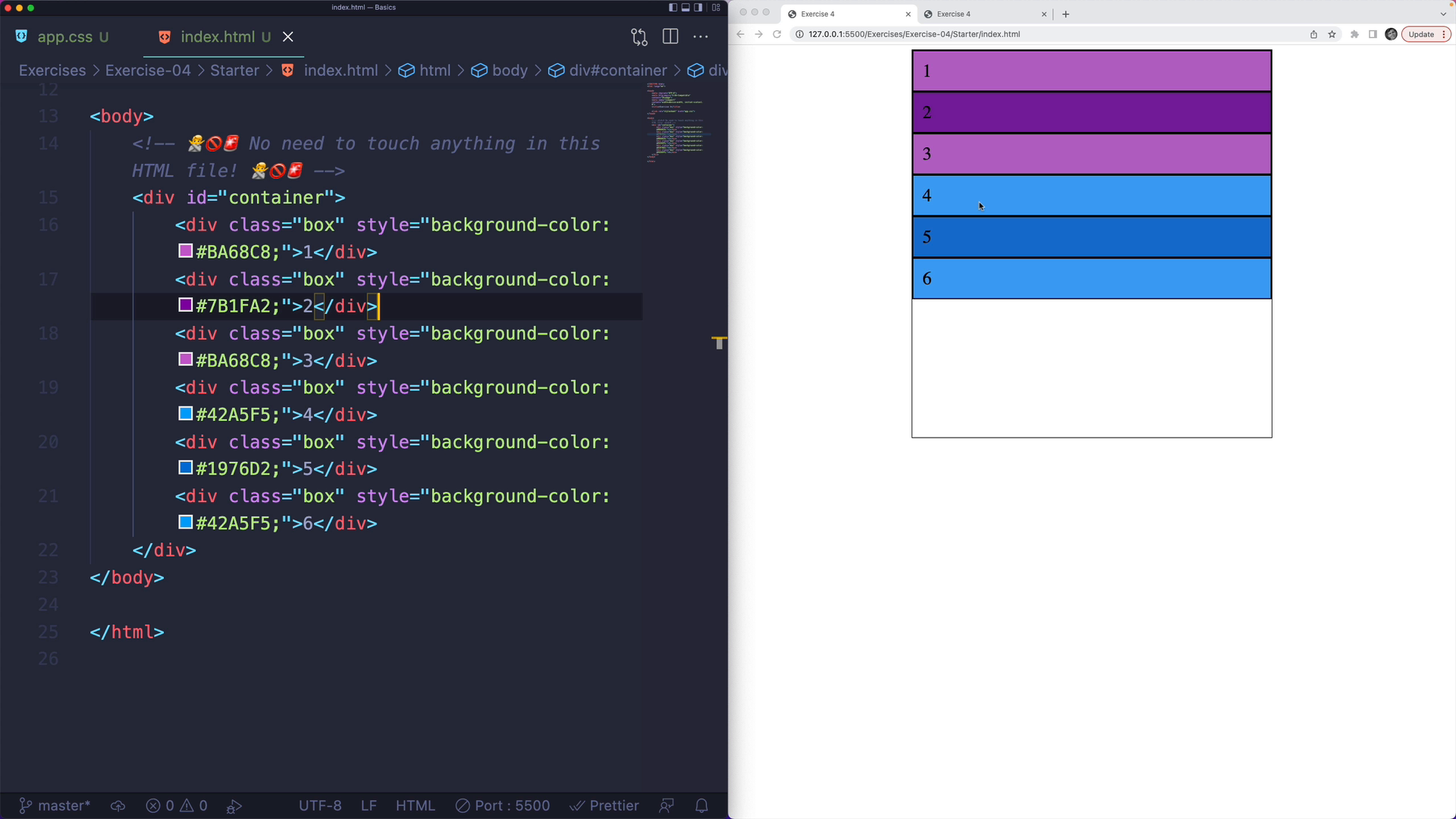Image resolution: width=1456 pixels, height=819 pixels.
Task: Toggle bottom panel layout icon
Action: coord(686,8)
